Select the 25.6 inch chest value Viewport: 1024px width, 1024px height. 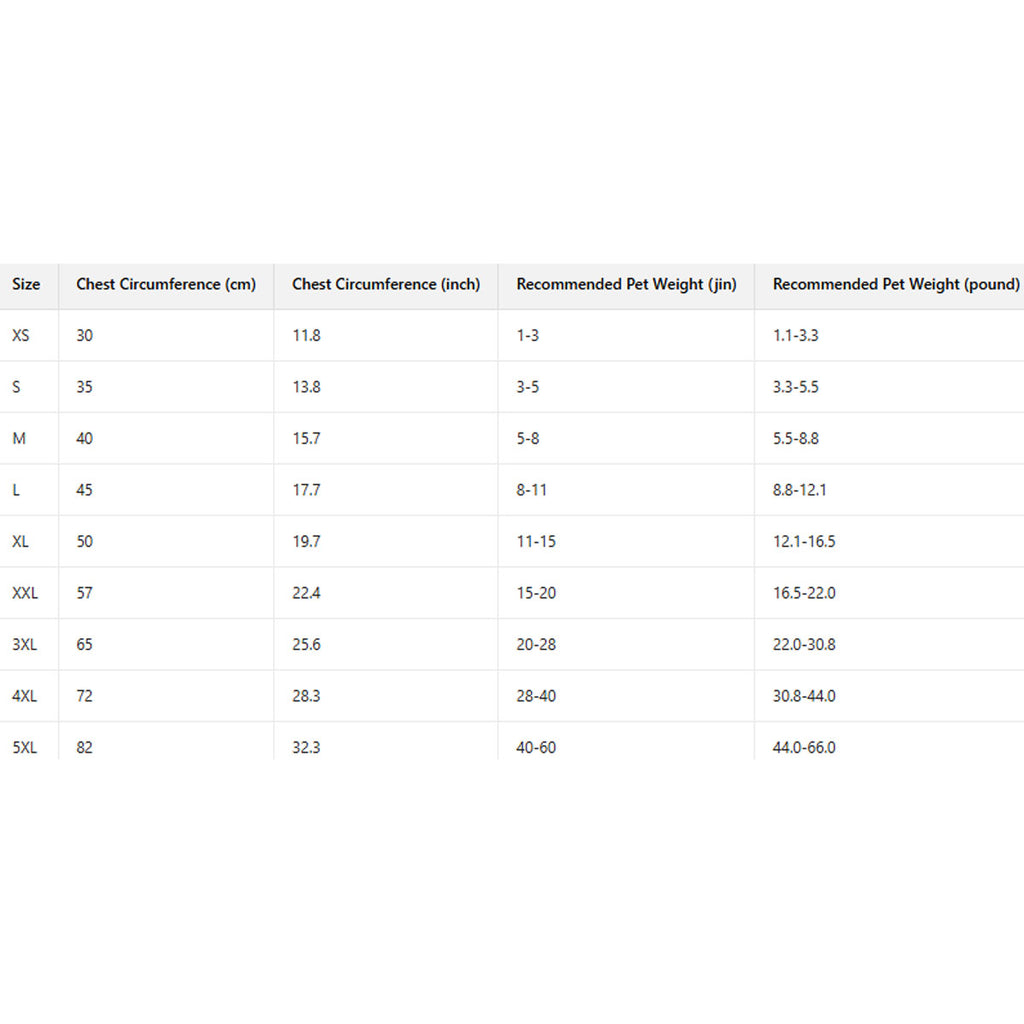pos(306,645)
